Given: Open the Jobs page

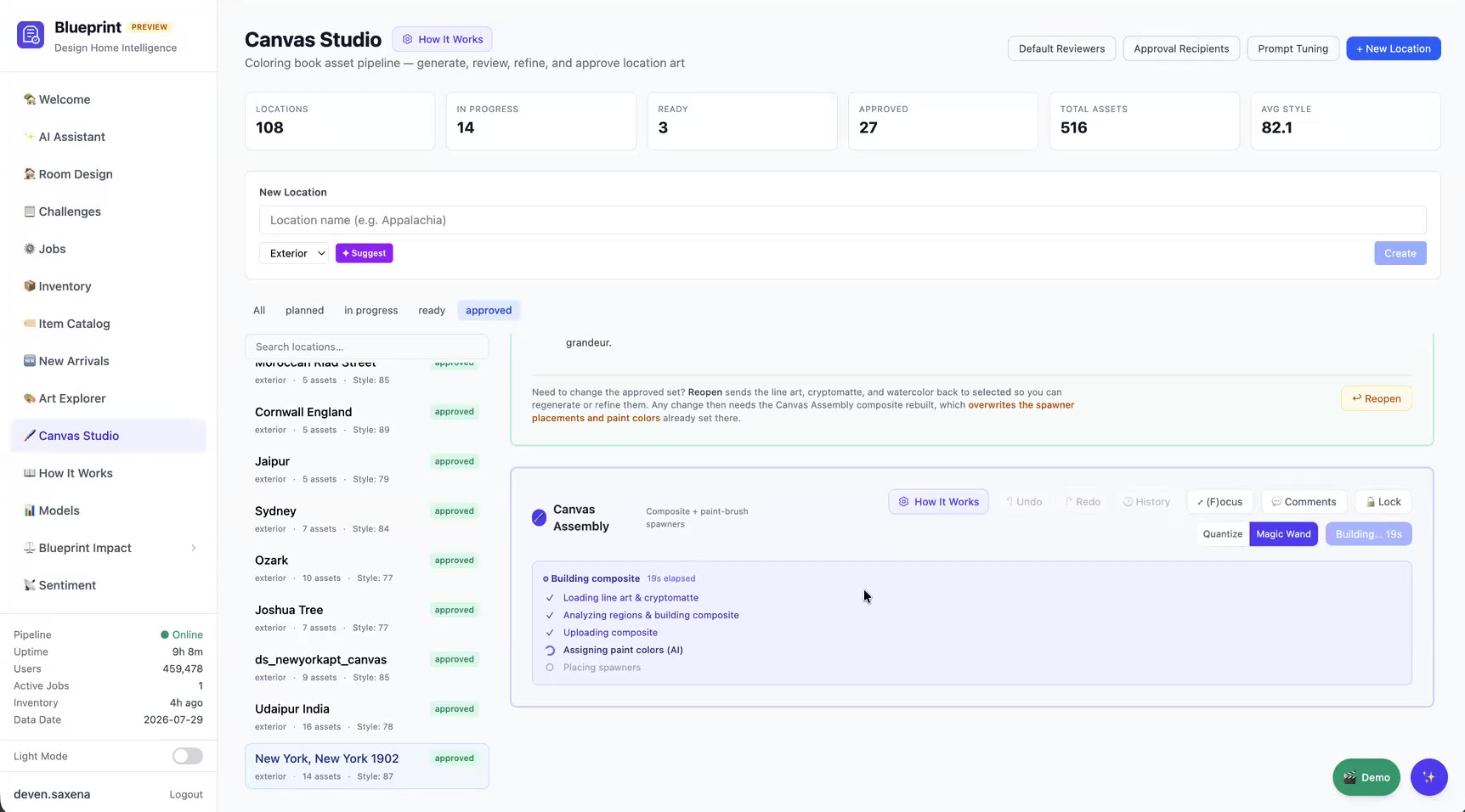Looking at the screenshot, I should coord(108,249).
